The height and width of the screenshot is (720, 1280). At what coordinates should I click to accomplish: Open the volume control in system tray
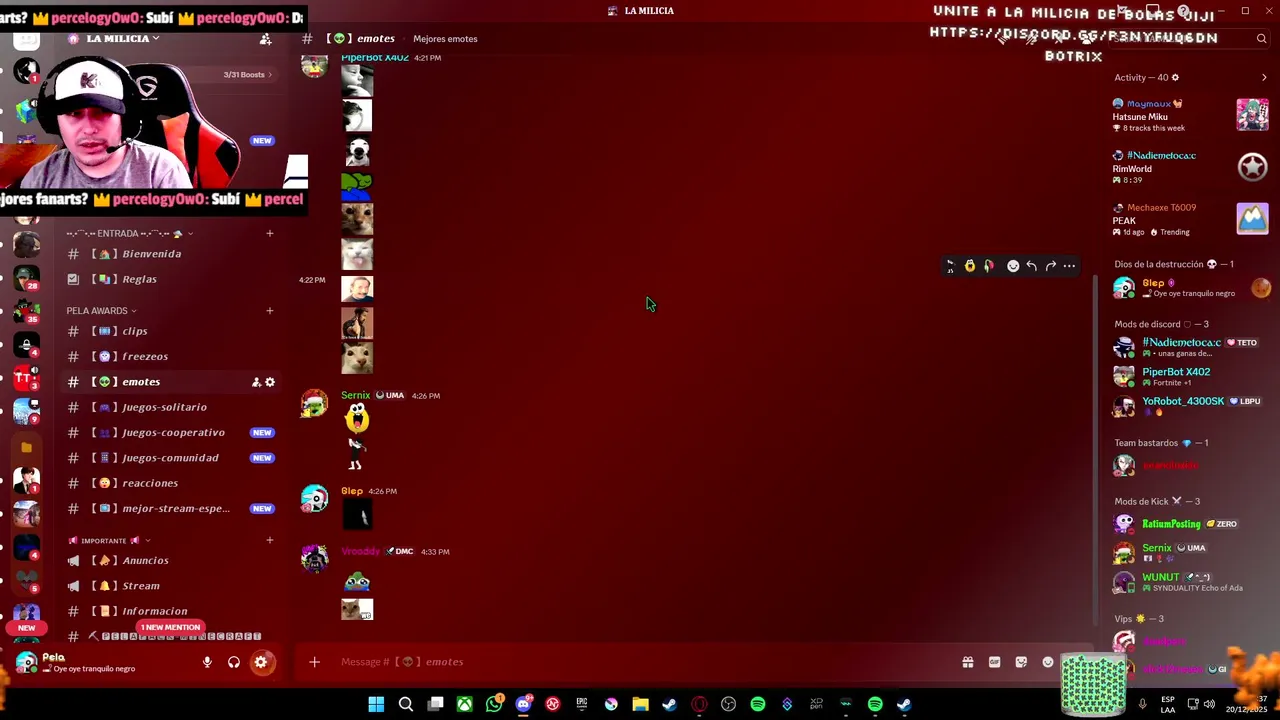click(x=1209, y=705)
